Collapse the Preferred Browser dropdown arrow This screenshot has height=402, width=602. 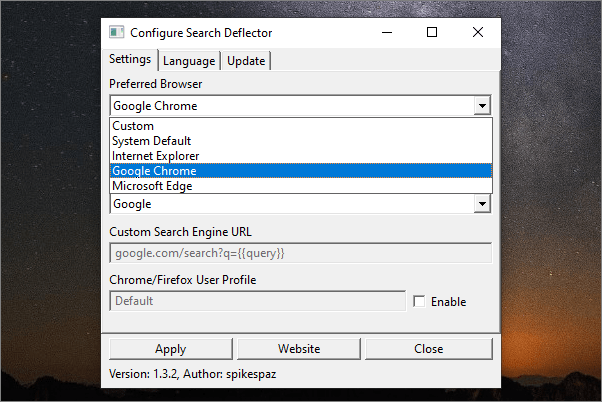click(x=482, y=106)
